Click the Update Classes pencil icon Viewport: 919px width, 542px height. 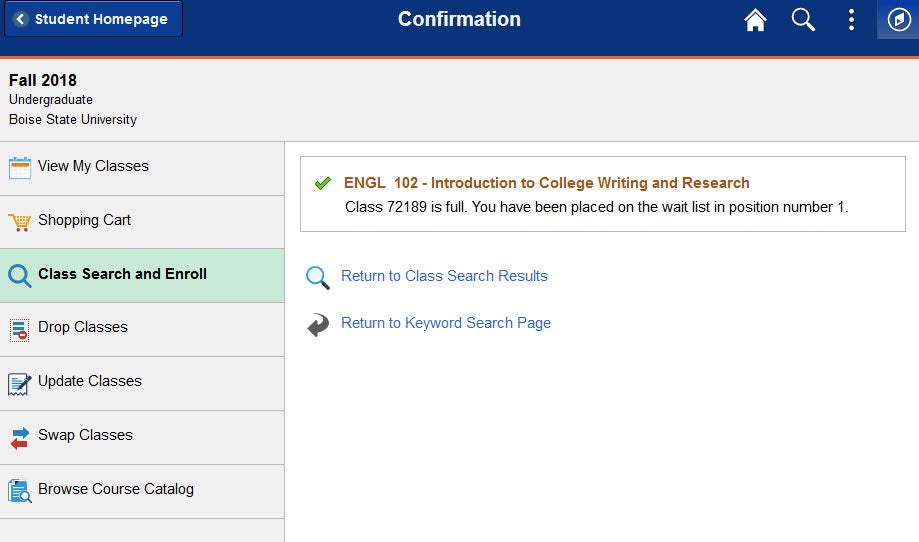pos(19,384)
